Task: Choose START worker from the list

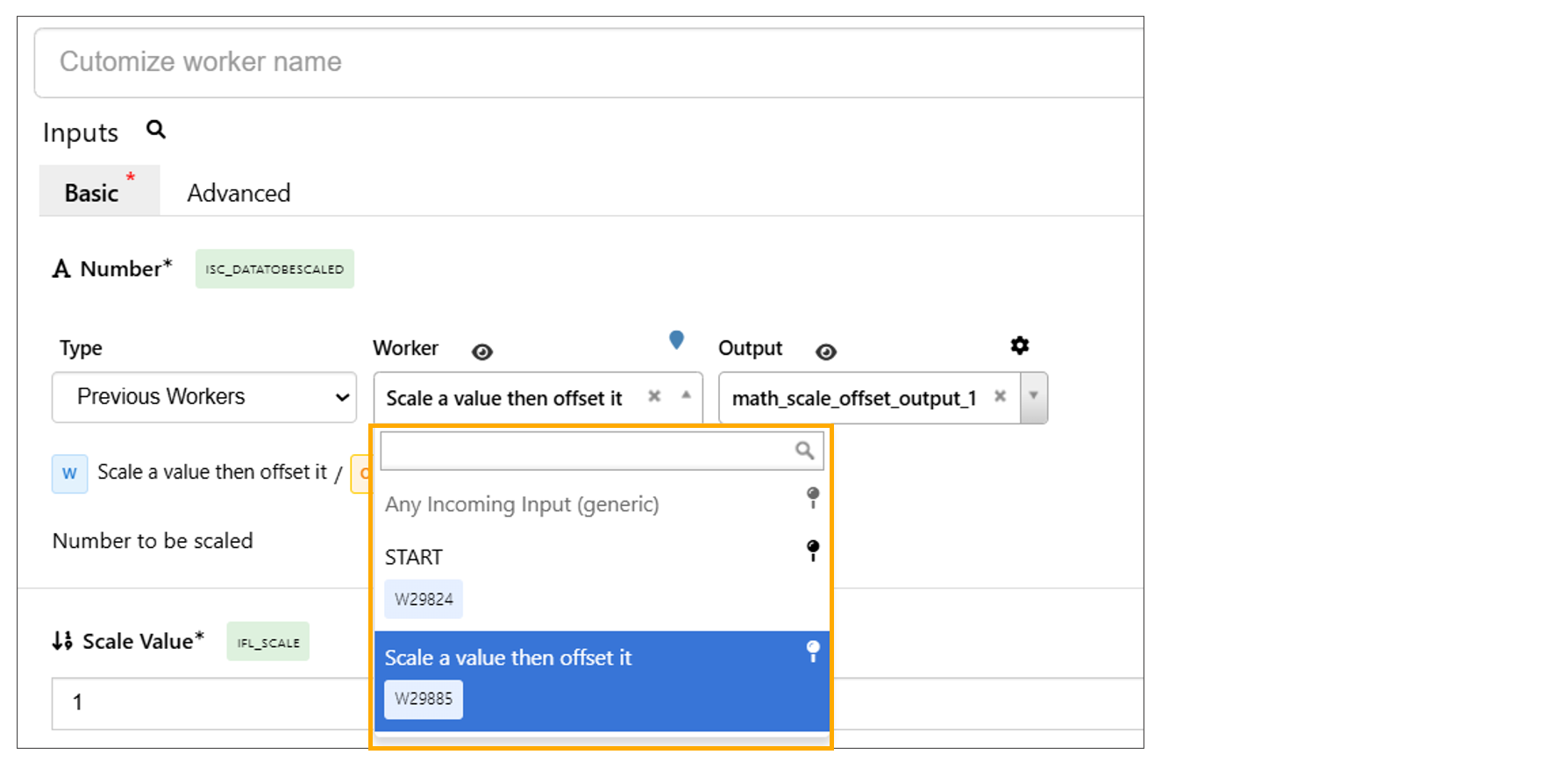Action: click(x=414, y=558)
